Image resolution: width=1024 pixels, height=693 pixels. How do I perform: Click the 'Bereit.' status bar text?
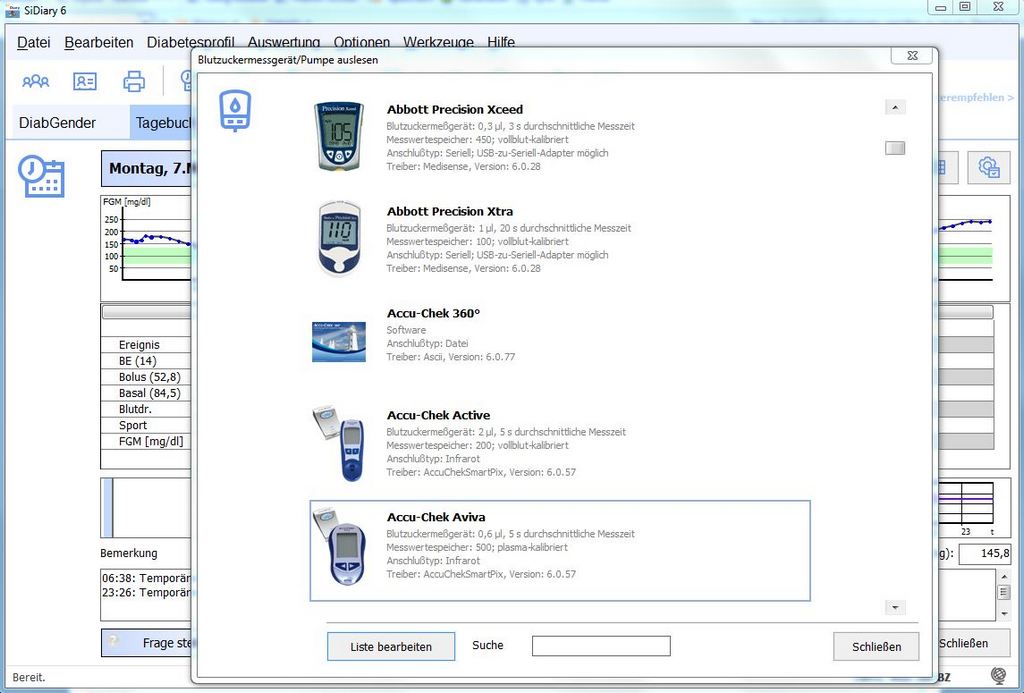(29, 677)
